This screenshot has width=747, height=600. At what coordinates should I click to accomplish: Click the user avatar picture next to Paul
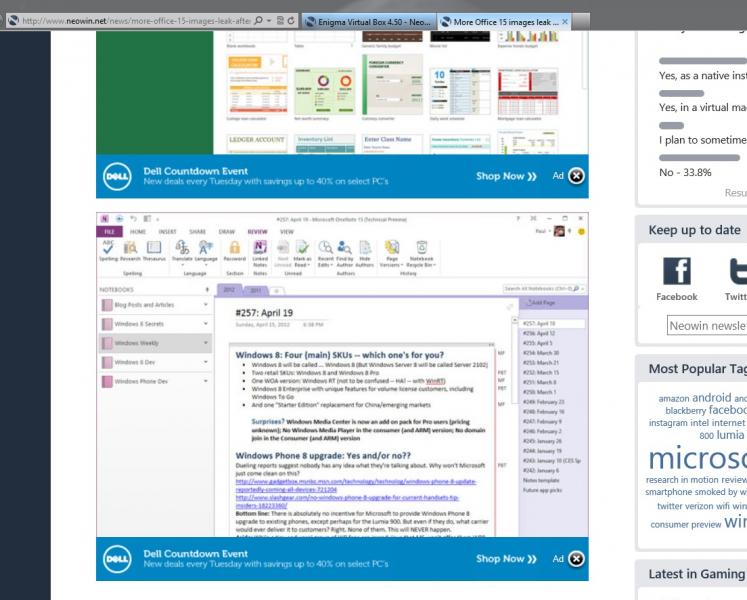(559, 231)
